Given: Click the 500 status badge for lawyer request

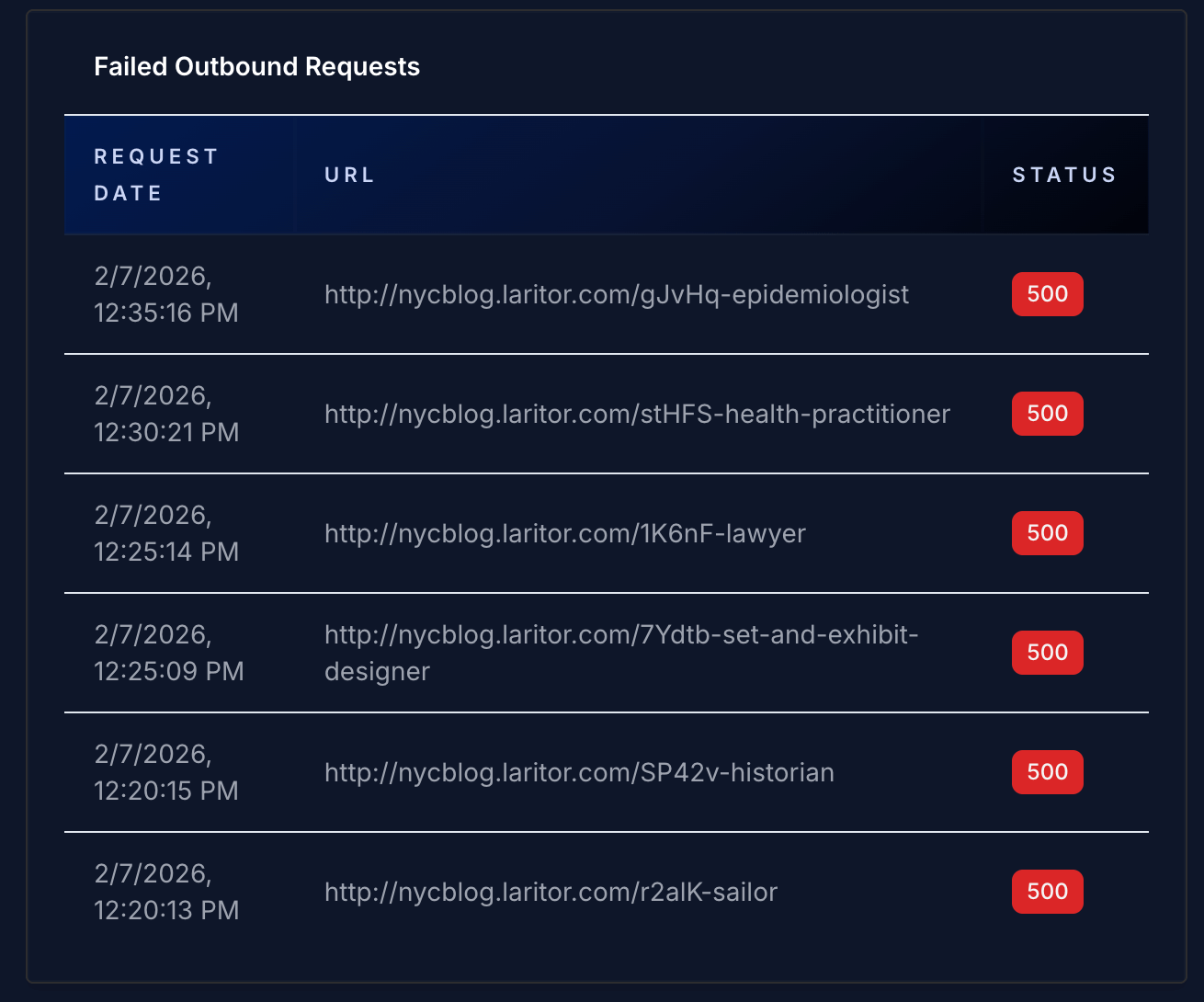Looking at the screenshot, I should [x=1047, y=533].
